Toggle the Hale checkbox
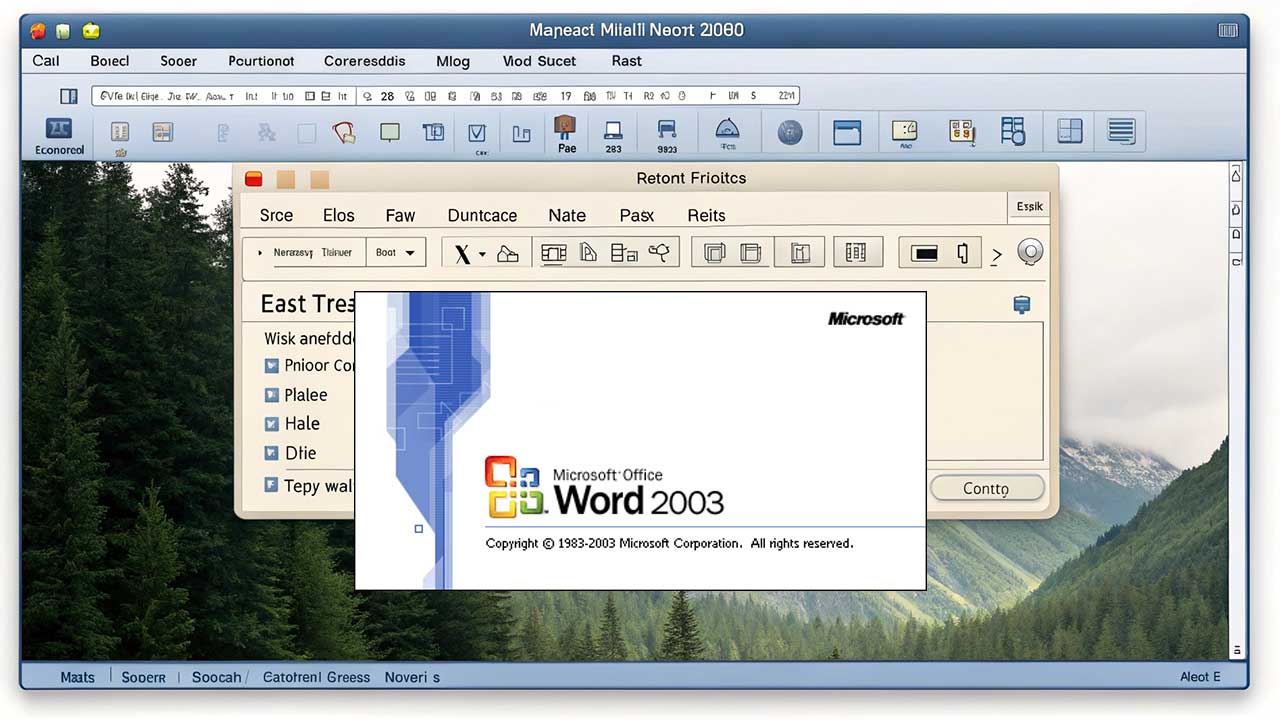1280x720 pixels. point(271,424)
